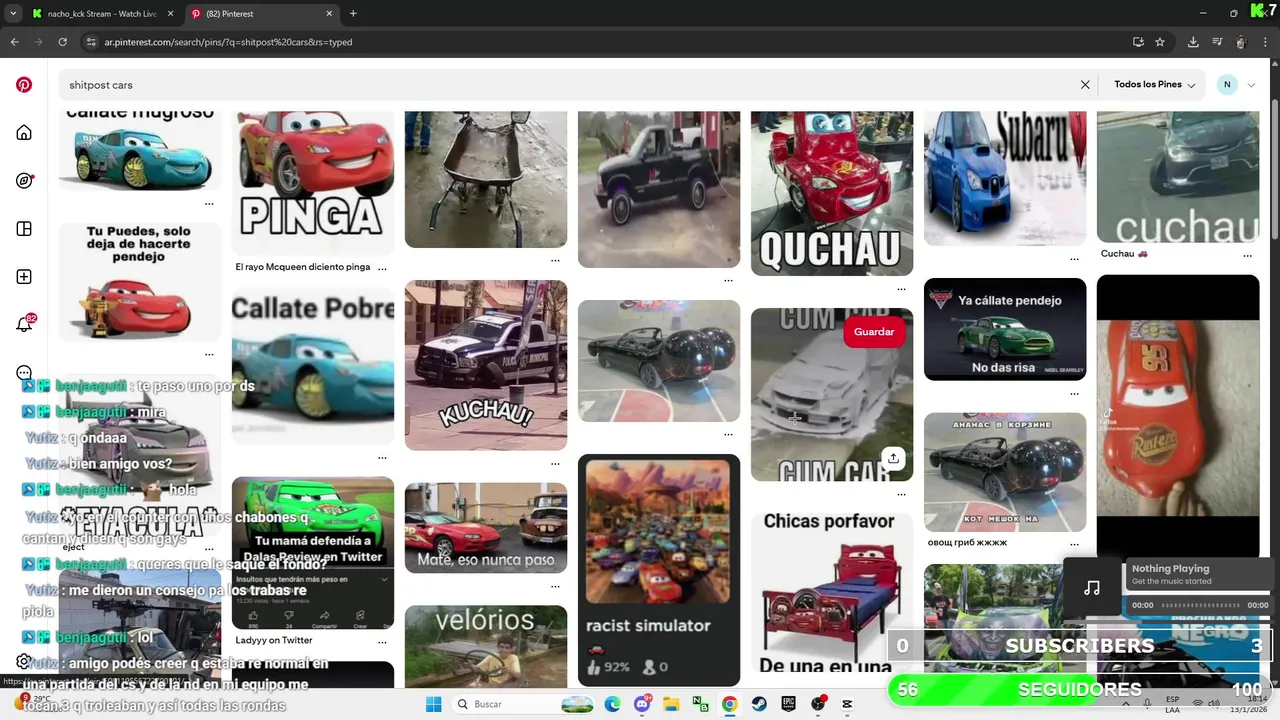The height and width of the screenshot is (720, 1280).
Task: Open Ladyyy on Twitter pin link
Action: coord(274,640)
